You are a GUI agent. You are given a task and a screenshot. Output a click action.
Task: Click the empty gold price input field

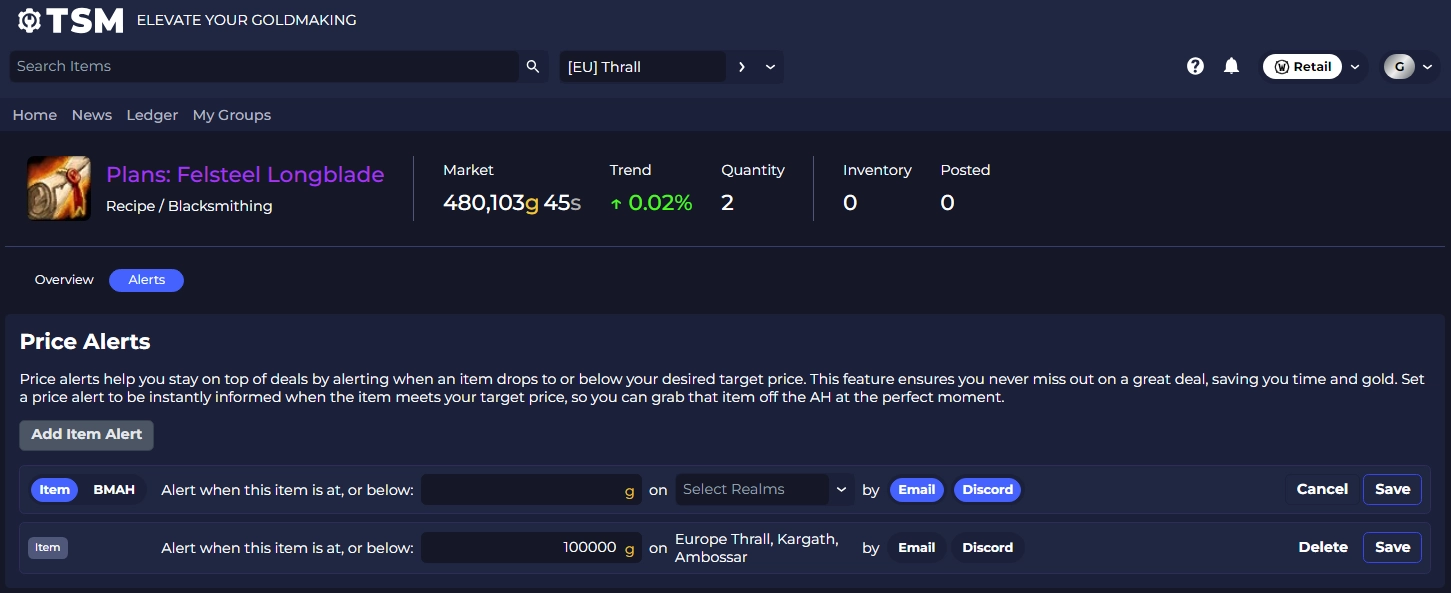coord(531,490)
